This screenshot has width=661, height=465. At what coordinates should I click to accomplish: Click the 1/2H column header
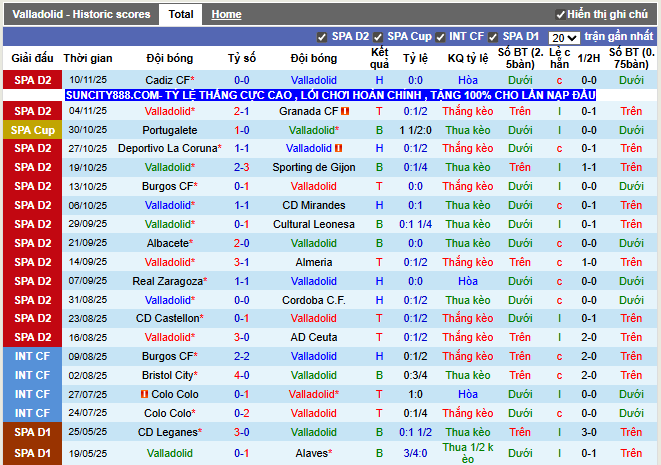588,58
